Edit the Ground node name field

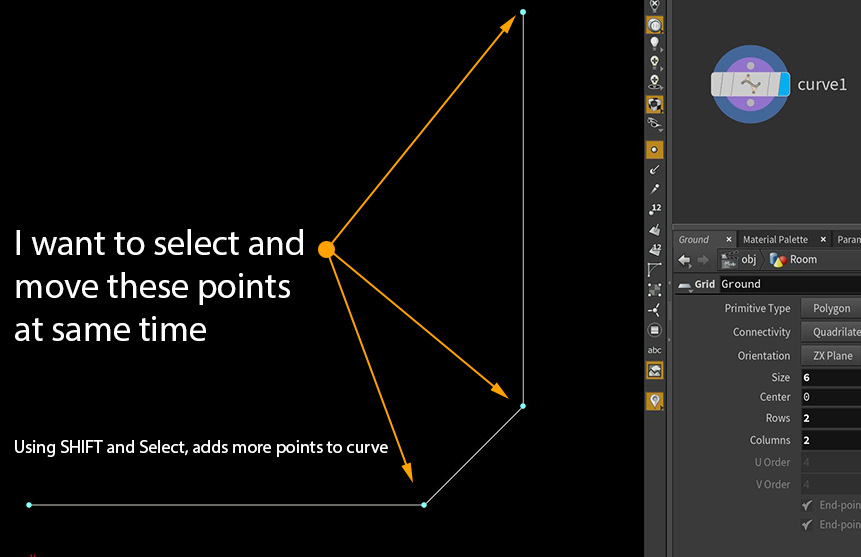coord(791,284)
